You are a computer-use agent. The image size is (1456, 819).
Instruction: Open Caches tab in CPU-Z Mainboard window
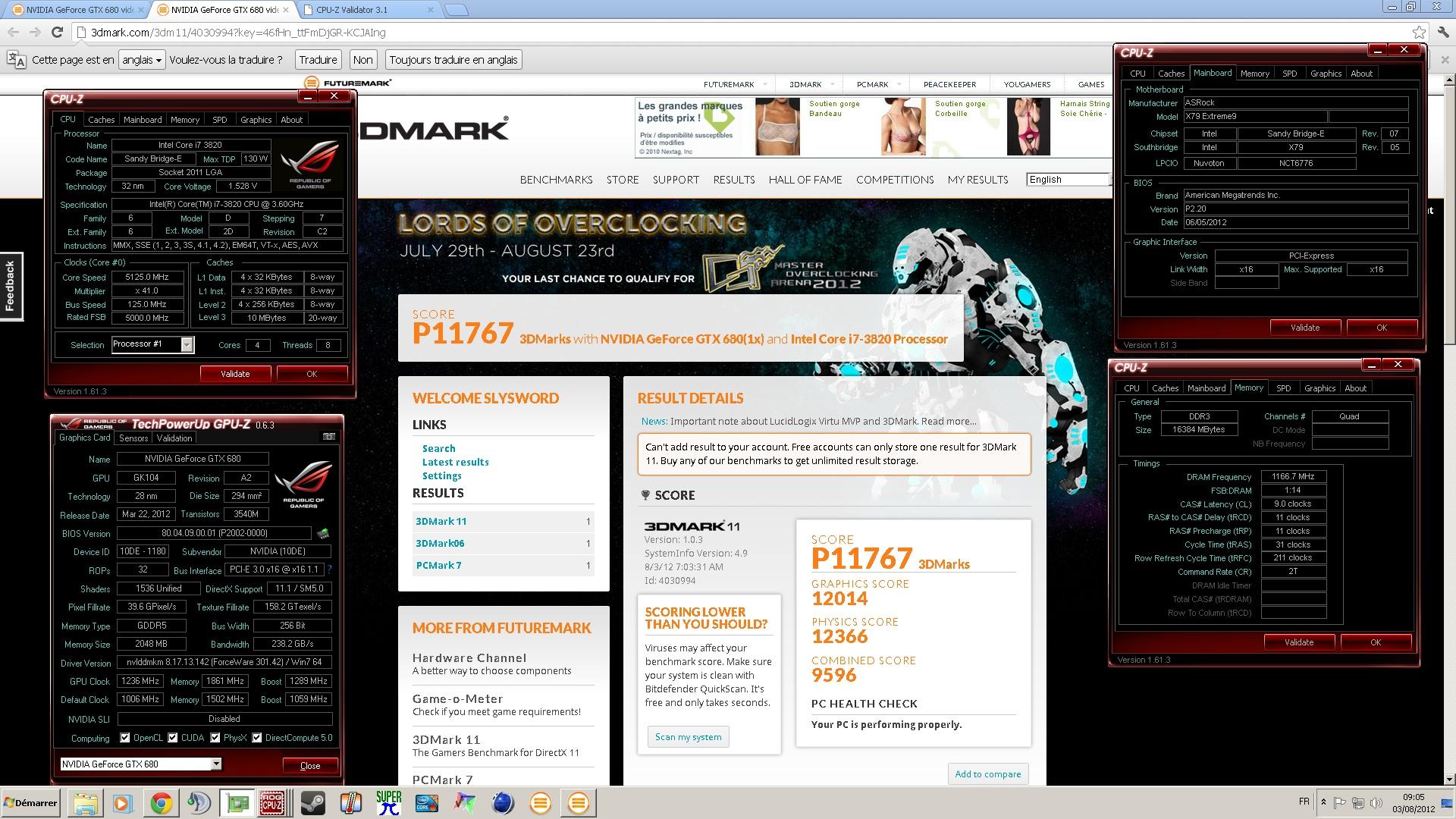(1171, 74)
